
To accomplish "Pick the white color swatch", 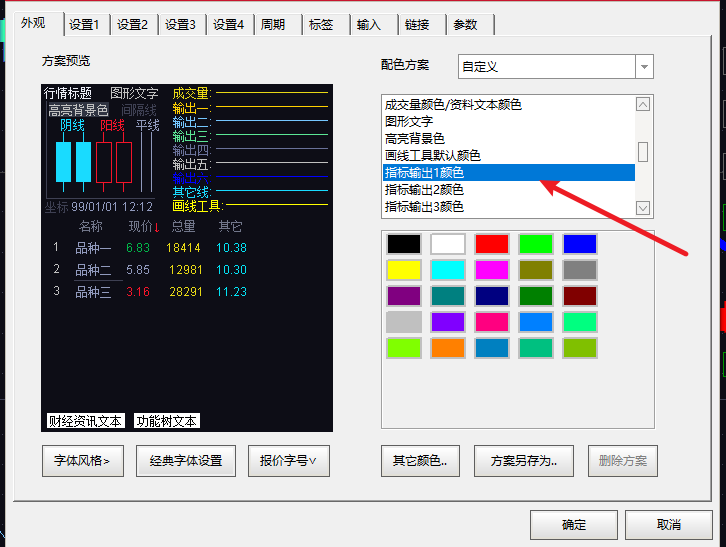I will point(448,244).
